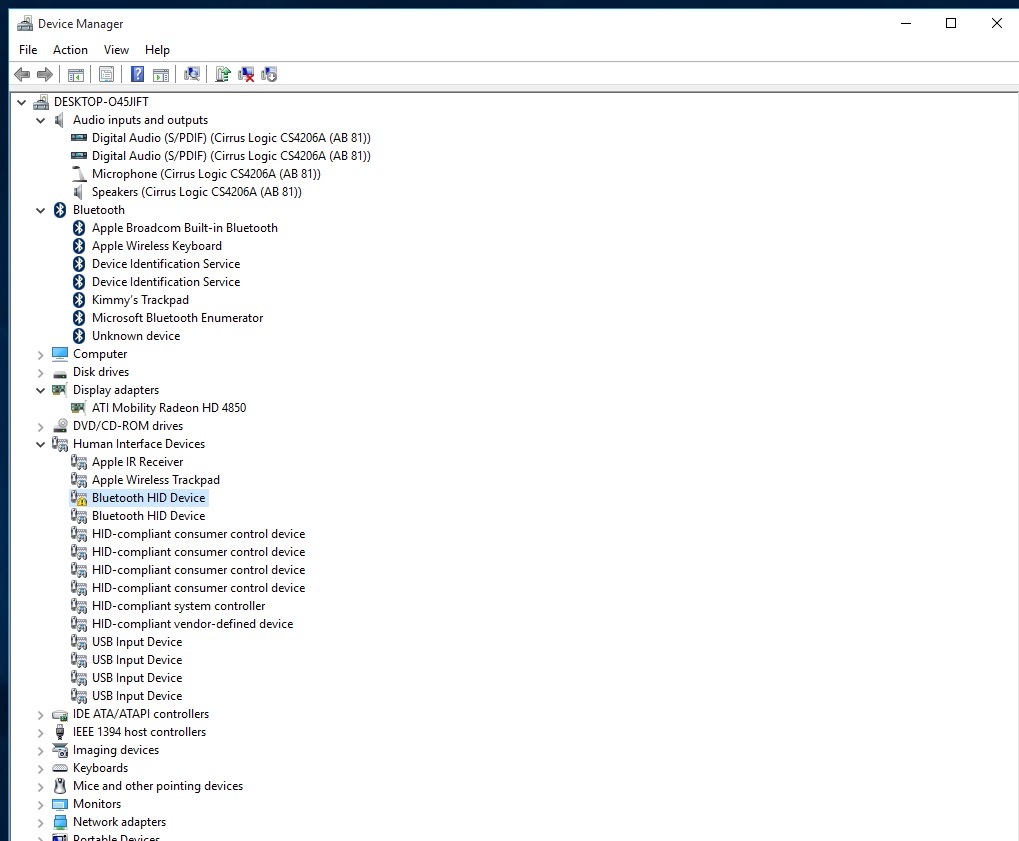
Task: Click the mouse icon beside Mice and other pointing devices
Action: (60, 786)
